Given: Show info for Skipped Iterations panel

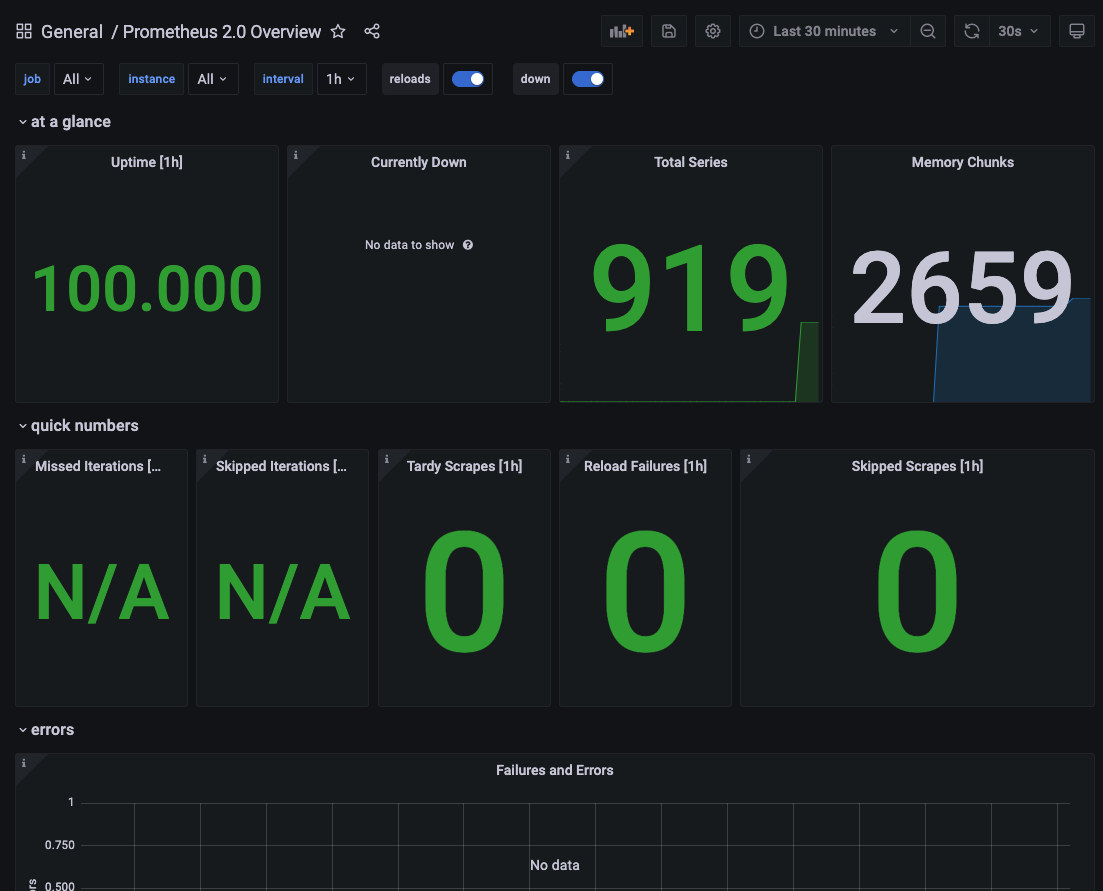Looking at the screenshot, I should tap(205, 459).
